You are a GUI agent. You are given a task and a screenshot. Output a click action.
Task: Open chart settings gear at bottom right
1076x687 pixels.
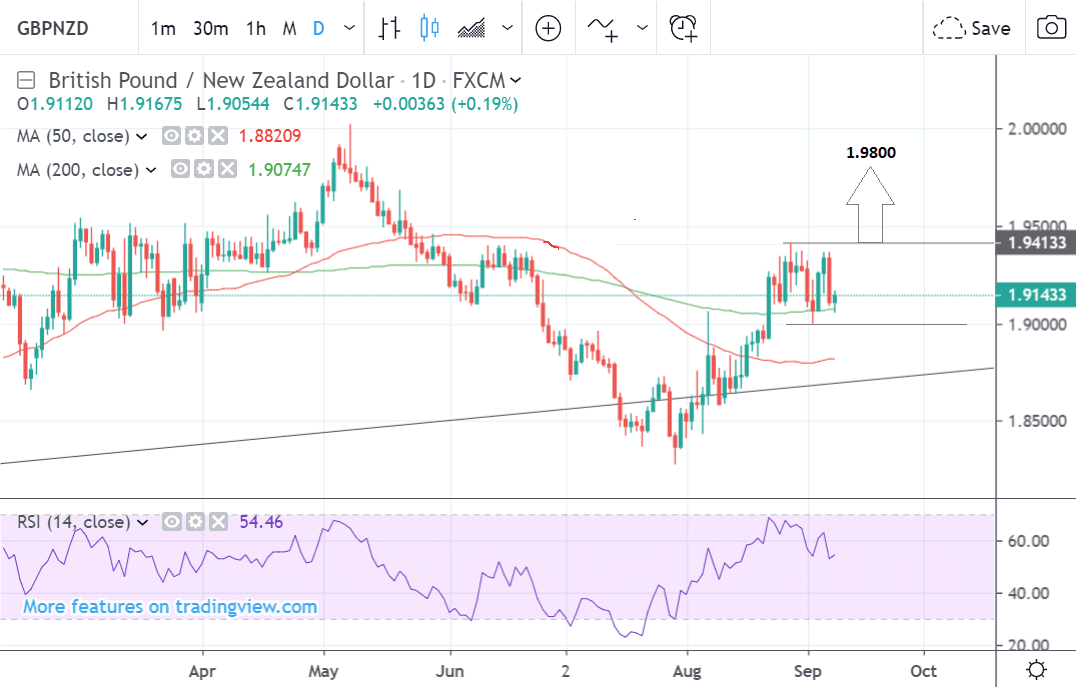click(1036, 668)
